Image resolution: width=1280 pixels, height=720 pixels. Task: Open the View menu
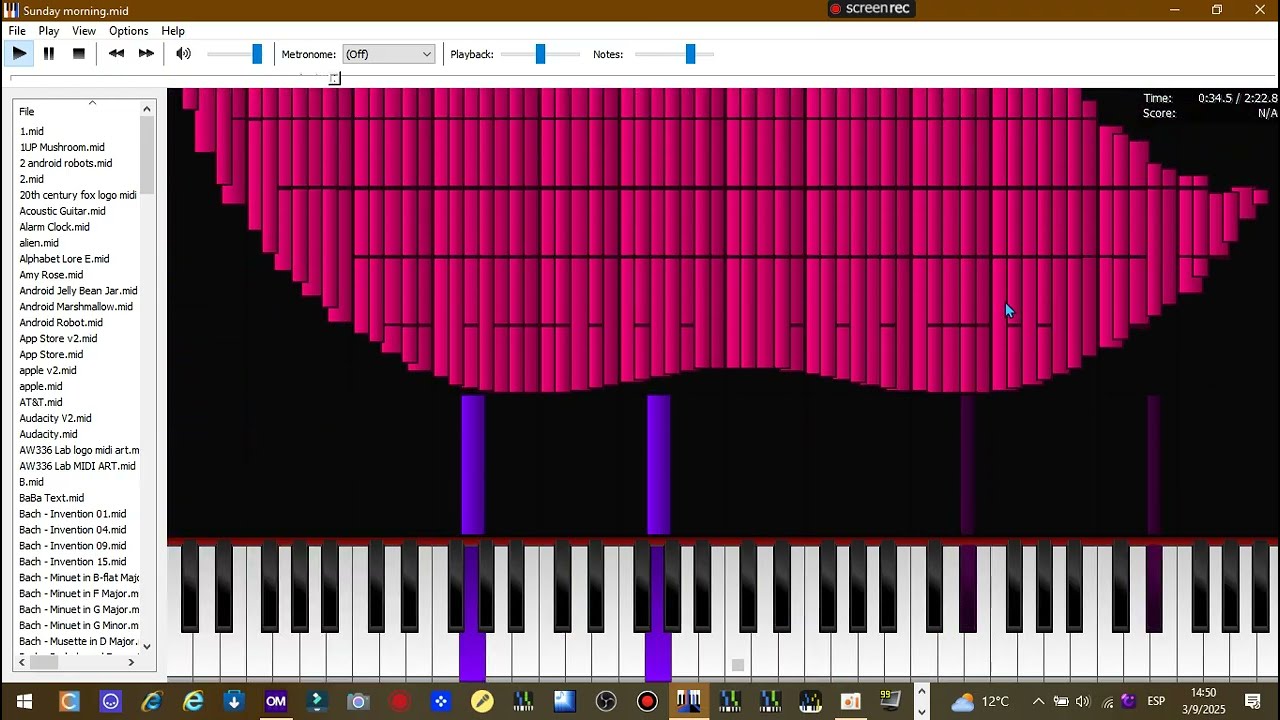coord(84,31)
